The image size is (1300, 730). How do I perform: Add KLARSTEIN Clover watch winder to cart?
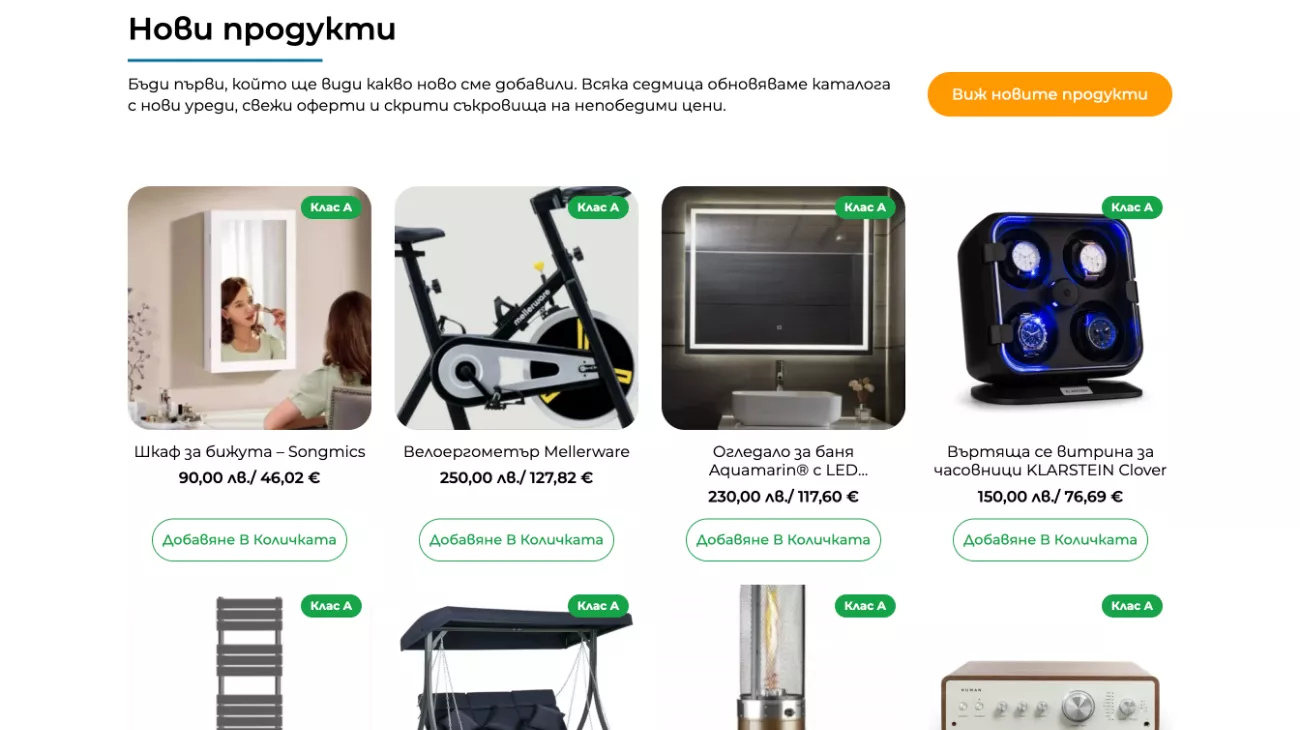(x=1050, y=540)
